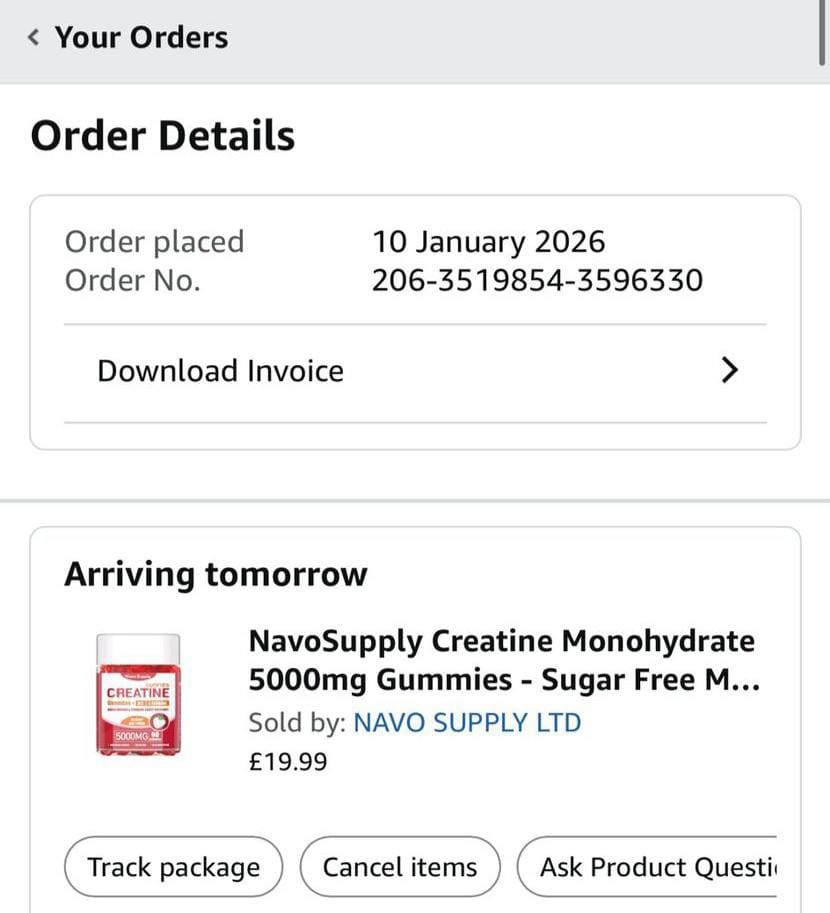The height and width of the screenshot is (913, 830).
Task: Open the Download Invoice row
Action: pos(220,371)
